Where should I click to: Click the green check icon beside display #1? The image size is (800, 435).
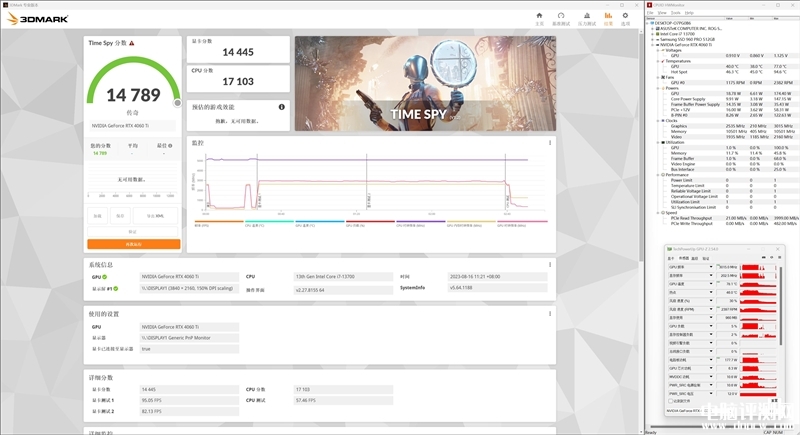pos(116,289)
